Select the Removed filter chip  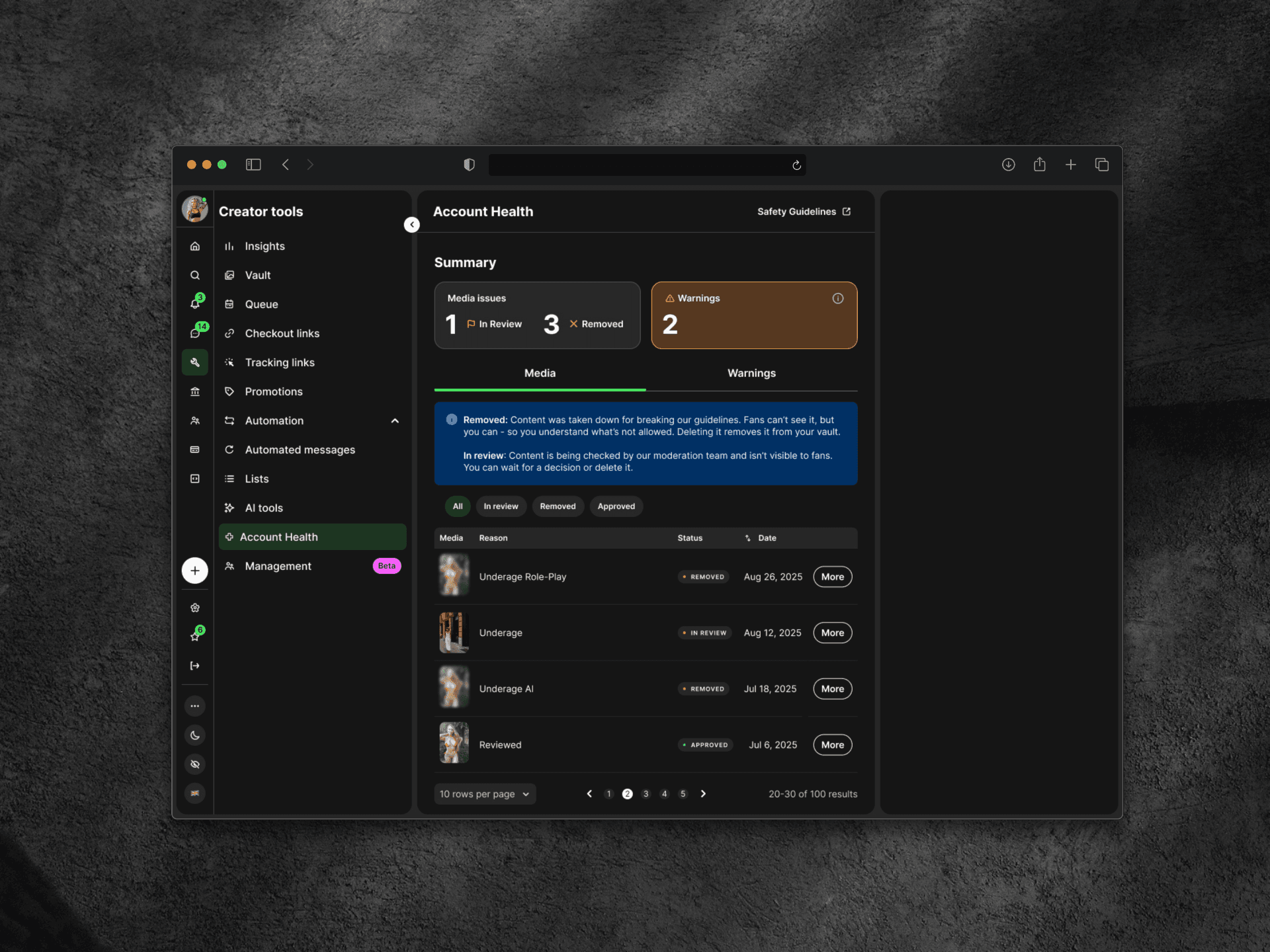click(x=557, y=506)
